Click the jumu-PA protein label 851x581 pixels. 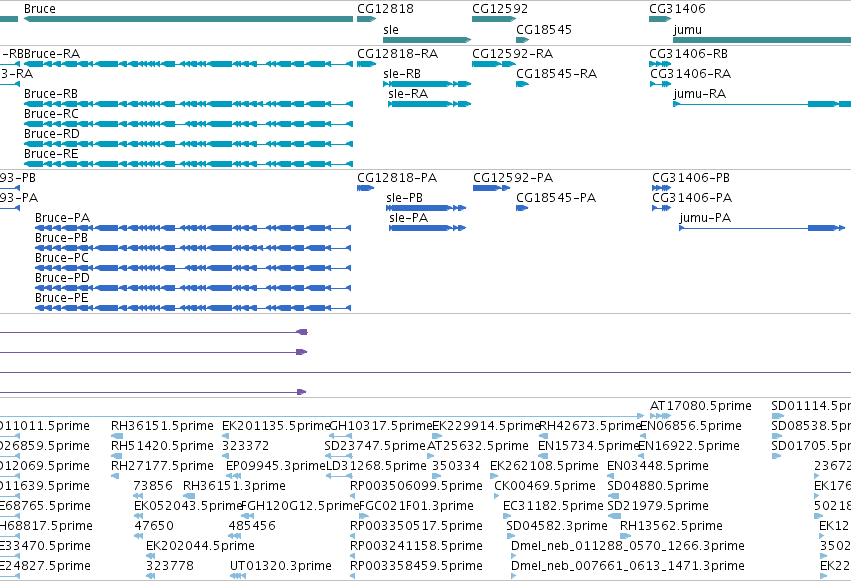705,218
